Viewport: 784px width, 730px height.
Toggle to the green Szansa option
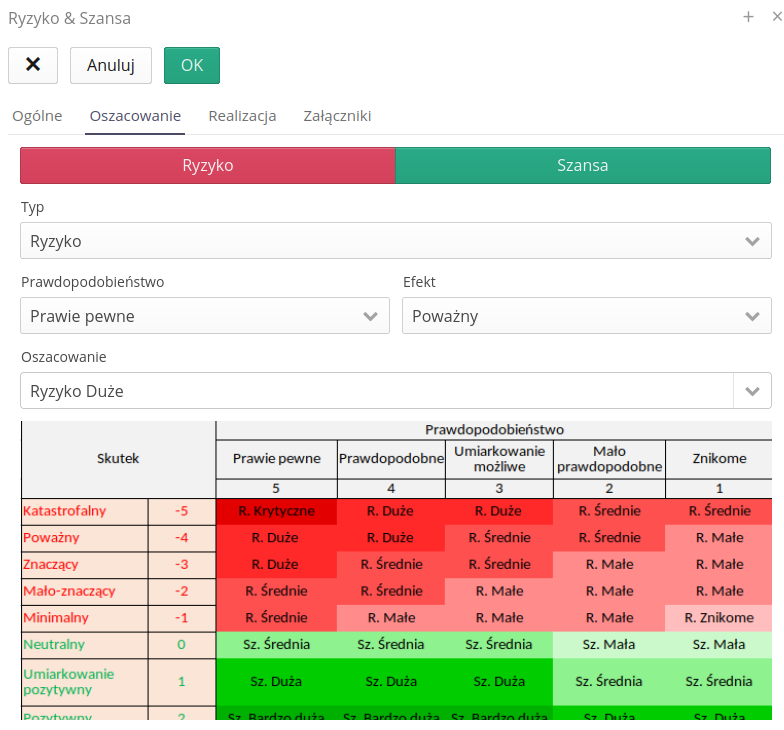583,166
